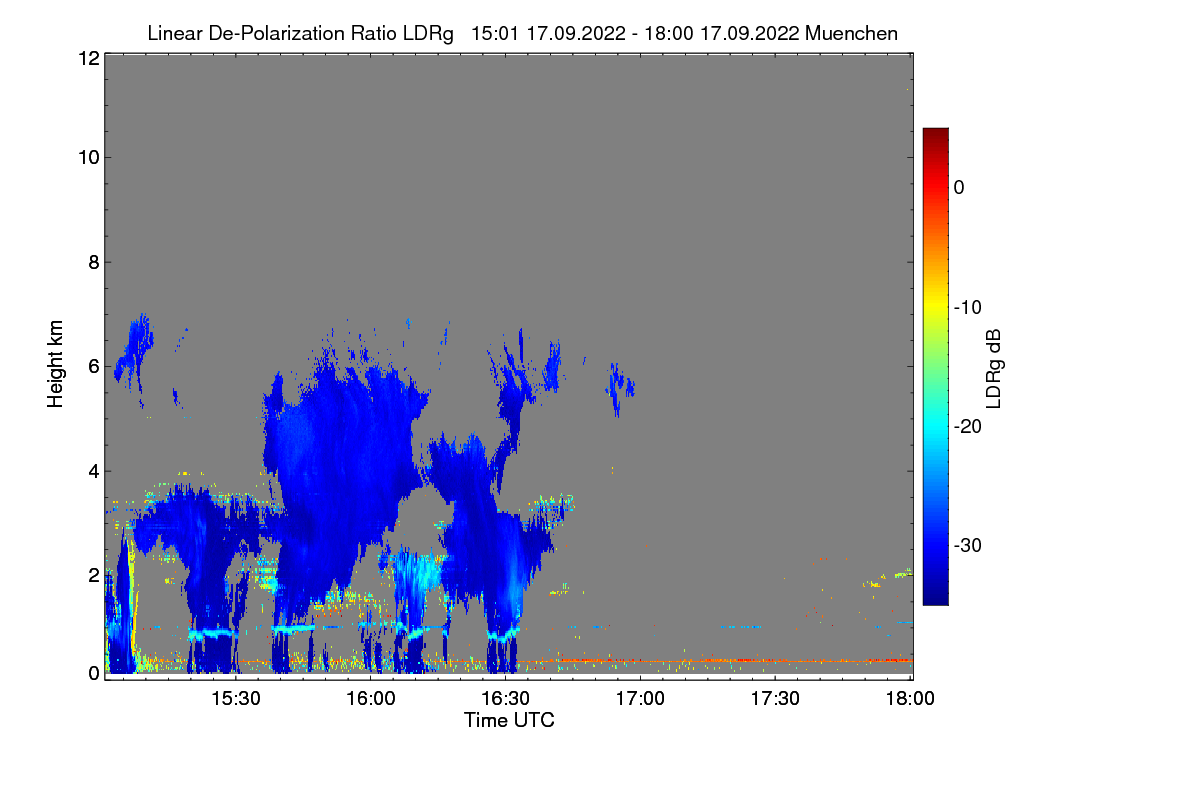Click the colorbar value '-30'

tap(969, 546)
